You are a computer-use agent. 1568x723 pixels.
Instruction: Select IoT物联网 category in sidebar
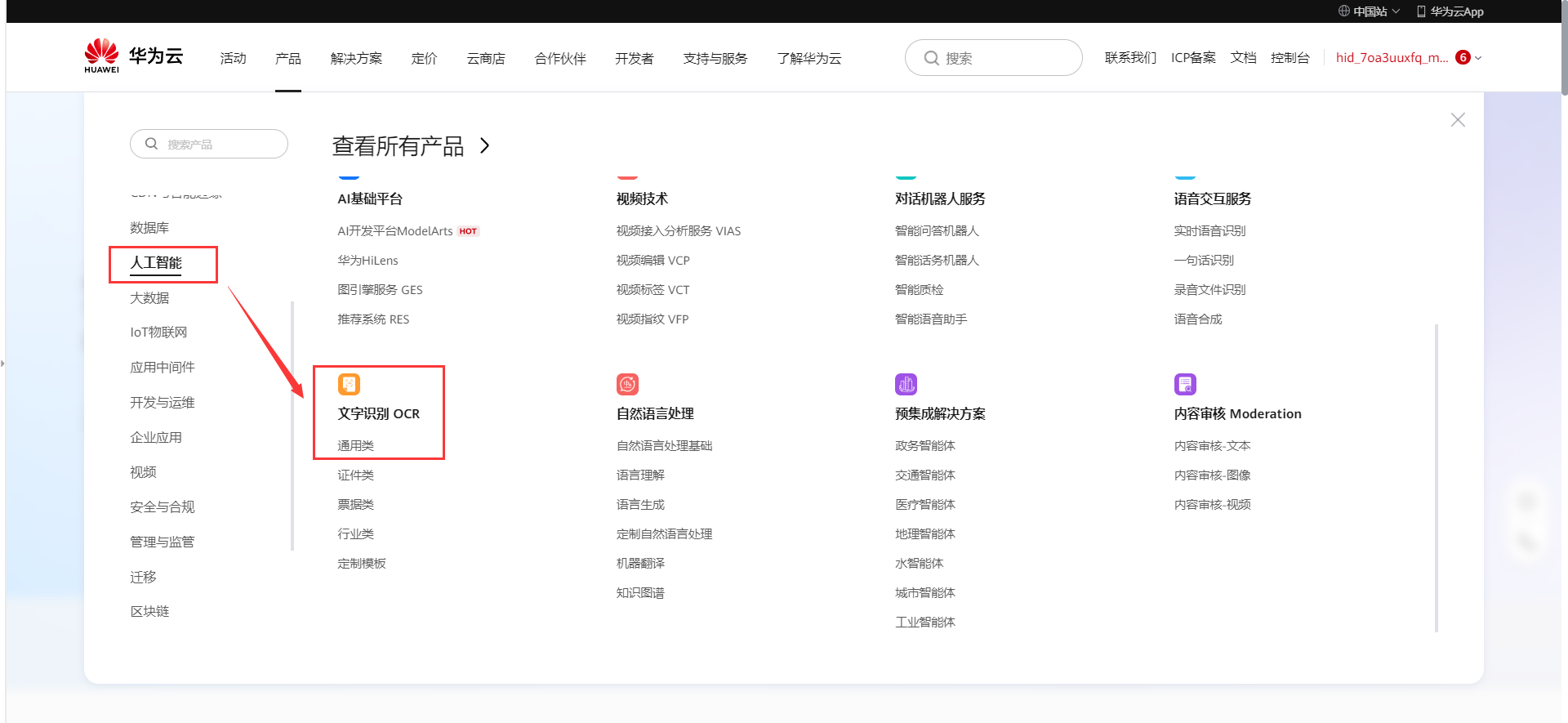(x=158, y=332)
